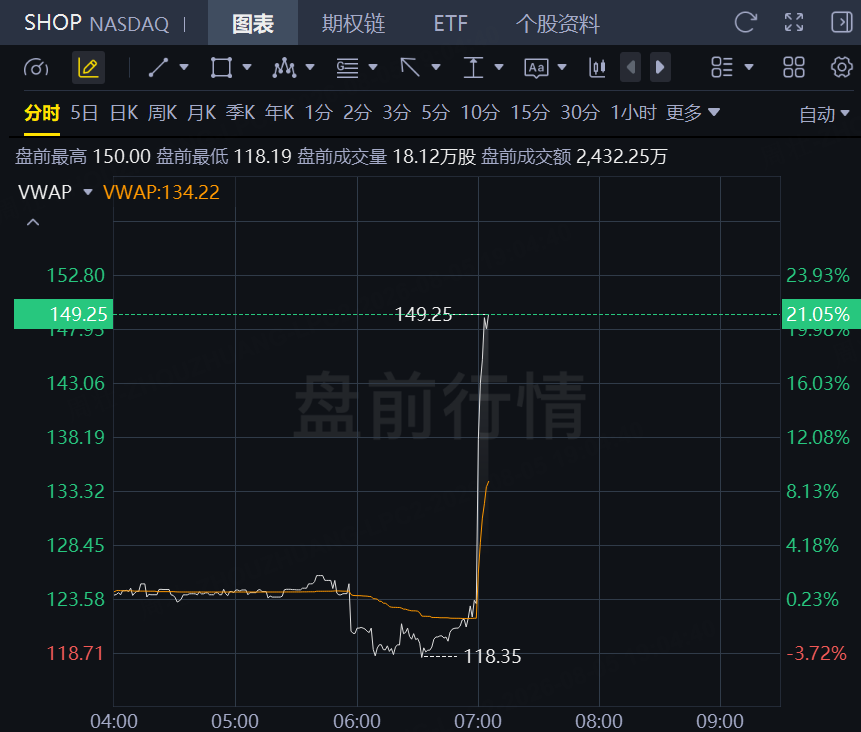Select the price range measure tool
The width and height of the screenshot is (861, 732).
click(x=473, y=68)
